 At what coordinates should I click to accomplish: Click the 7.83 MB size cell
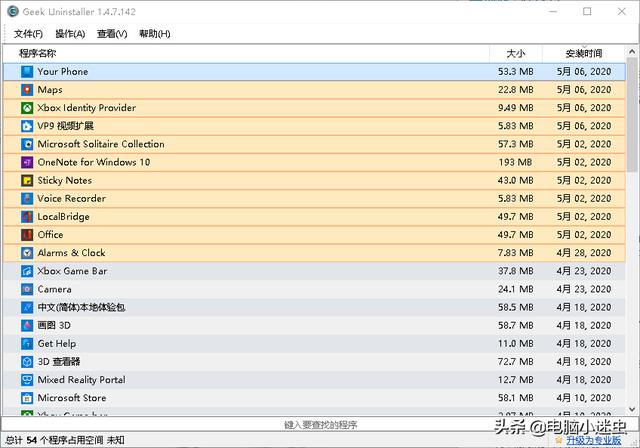[516, 253]
